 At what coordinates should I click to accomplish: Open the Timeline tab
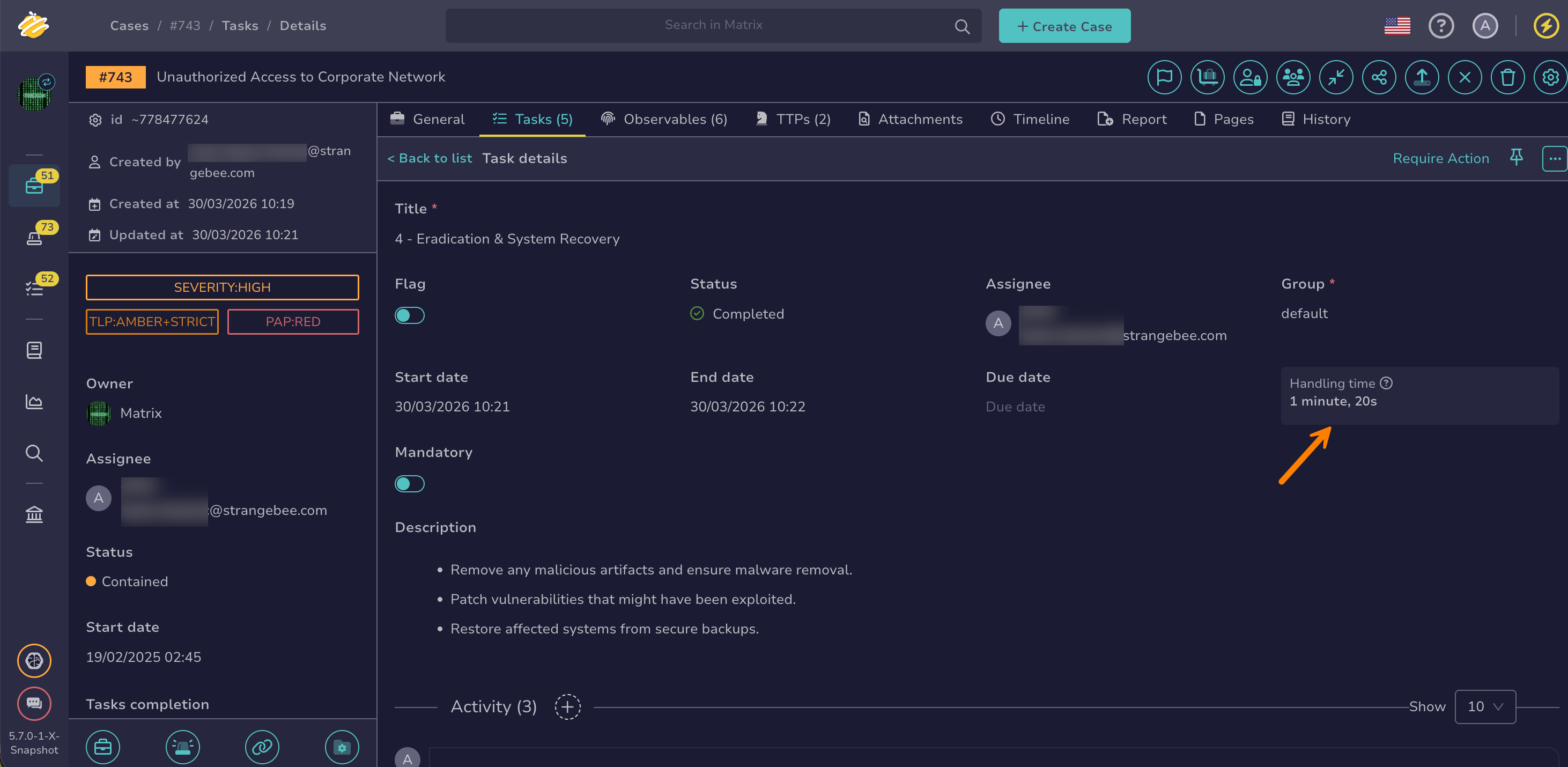tap(1030, 119)
